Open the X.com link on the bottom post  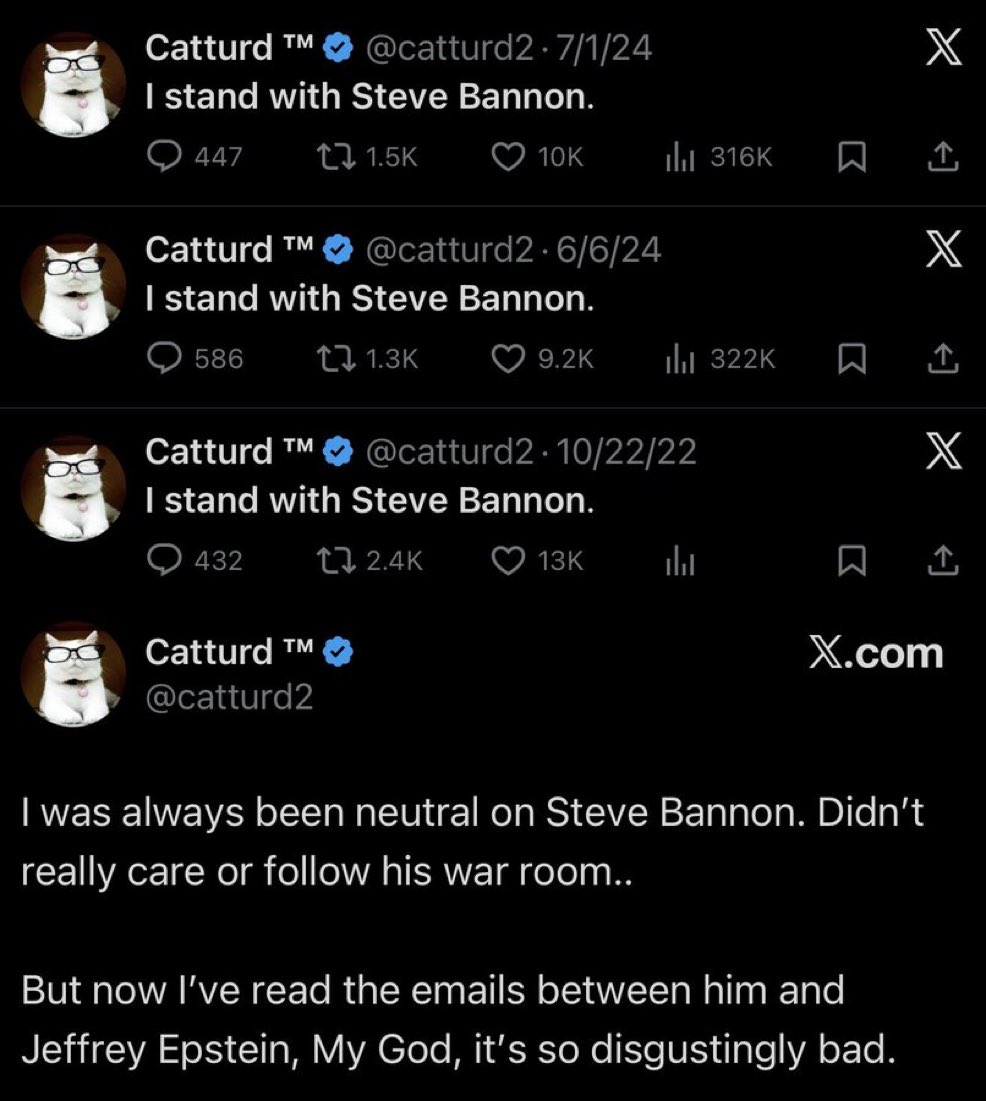point(876,652)
